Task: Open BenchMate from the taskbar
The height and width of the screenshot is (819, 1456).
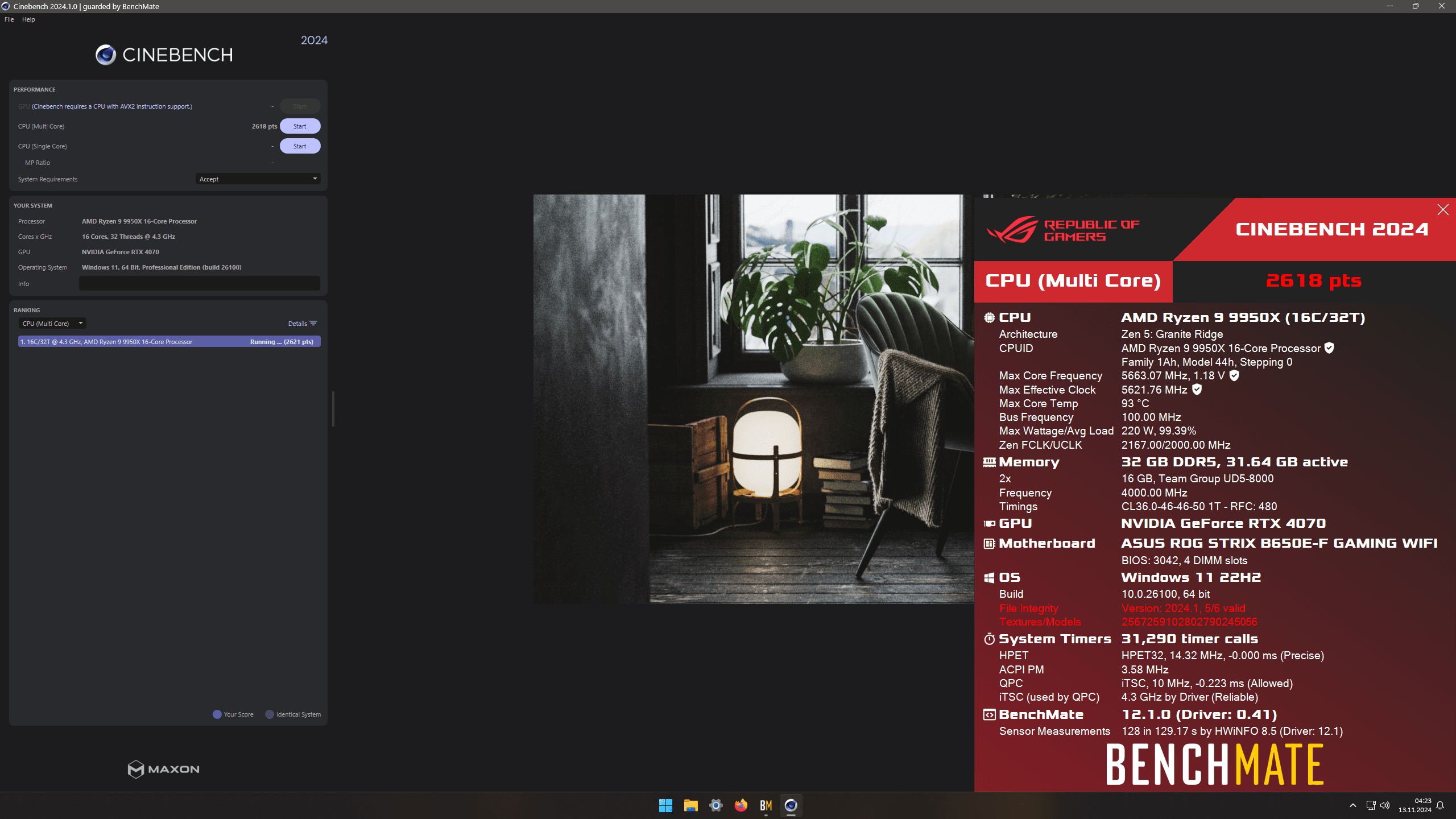Action: pos(766,805)
